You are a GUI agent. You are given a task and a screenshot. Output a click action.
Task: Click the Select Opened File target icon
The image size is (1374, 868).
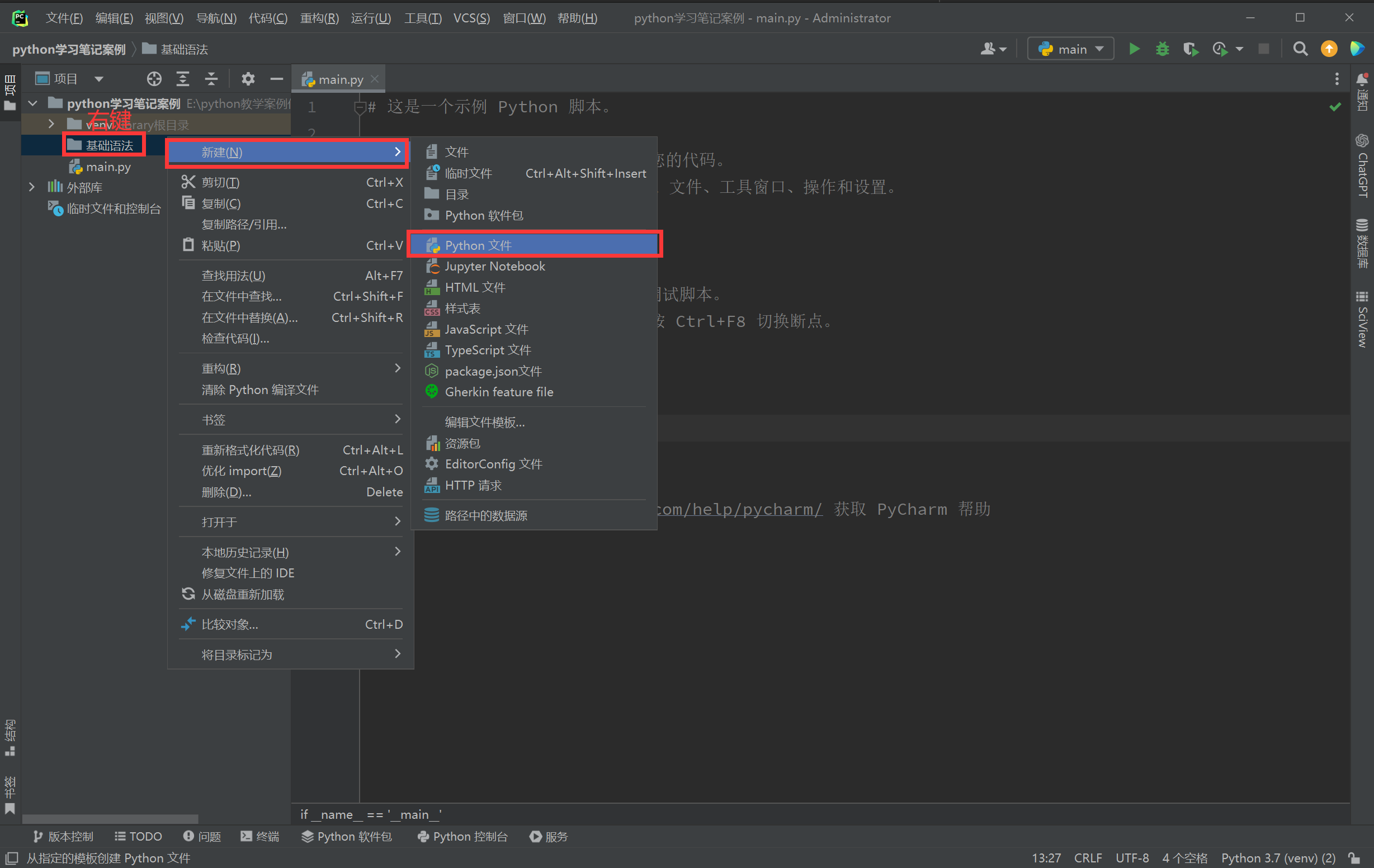(153, 79)
